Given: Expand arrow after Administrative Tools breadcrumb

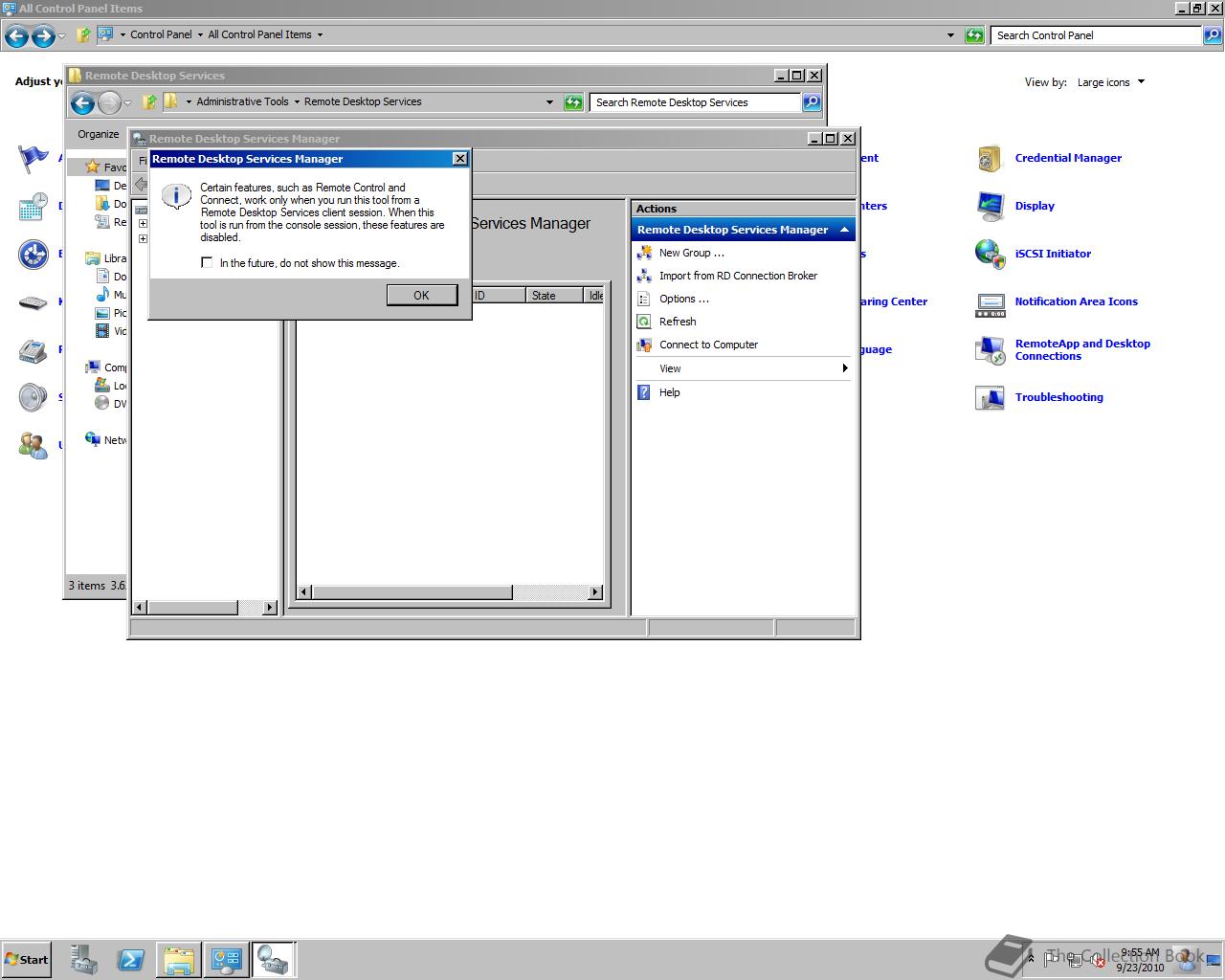Looking at the screenshot, I should (297, 101).
